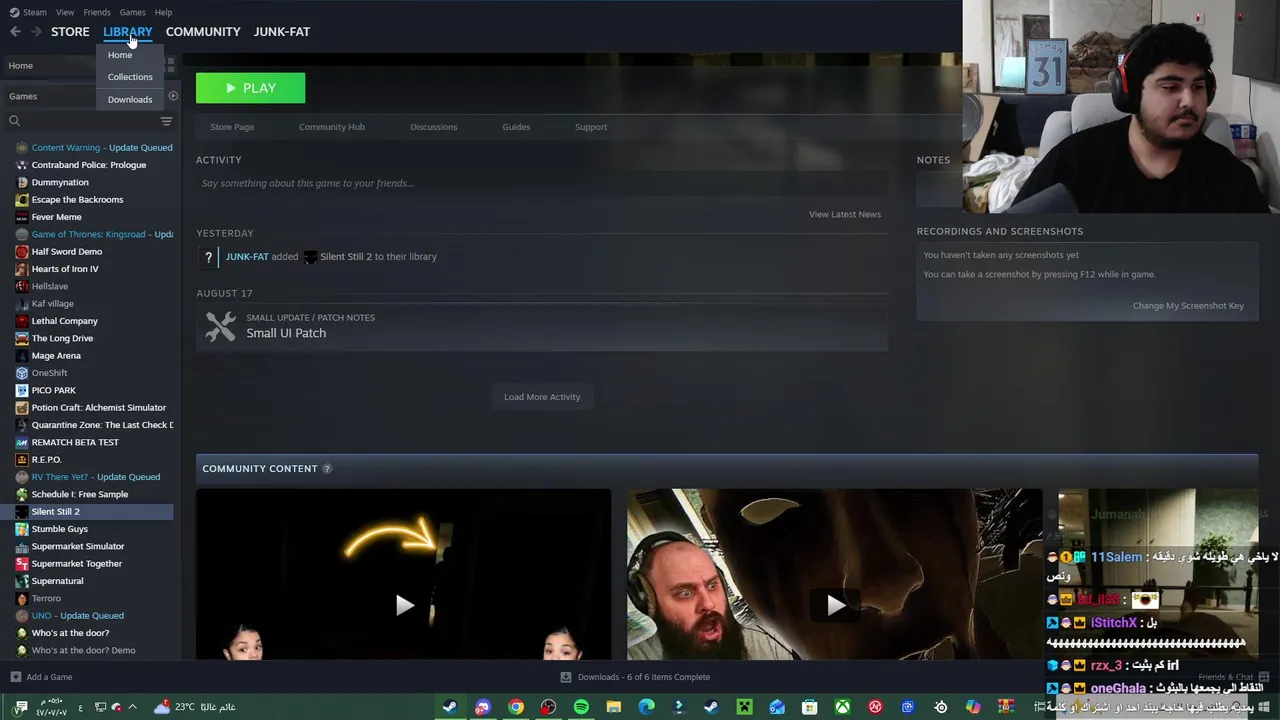Open the library filter options icon
Viewport: 1280px width, 720px height.
pos(166,121)
